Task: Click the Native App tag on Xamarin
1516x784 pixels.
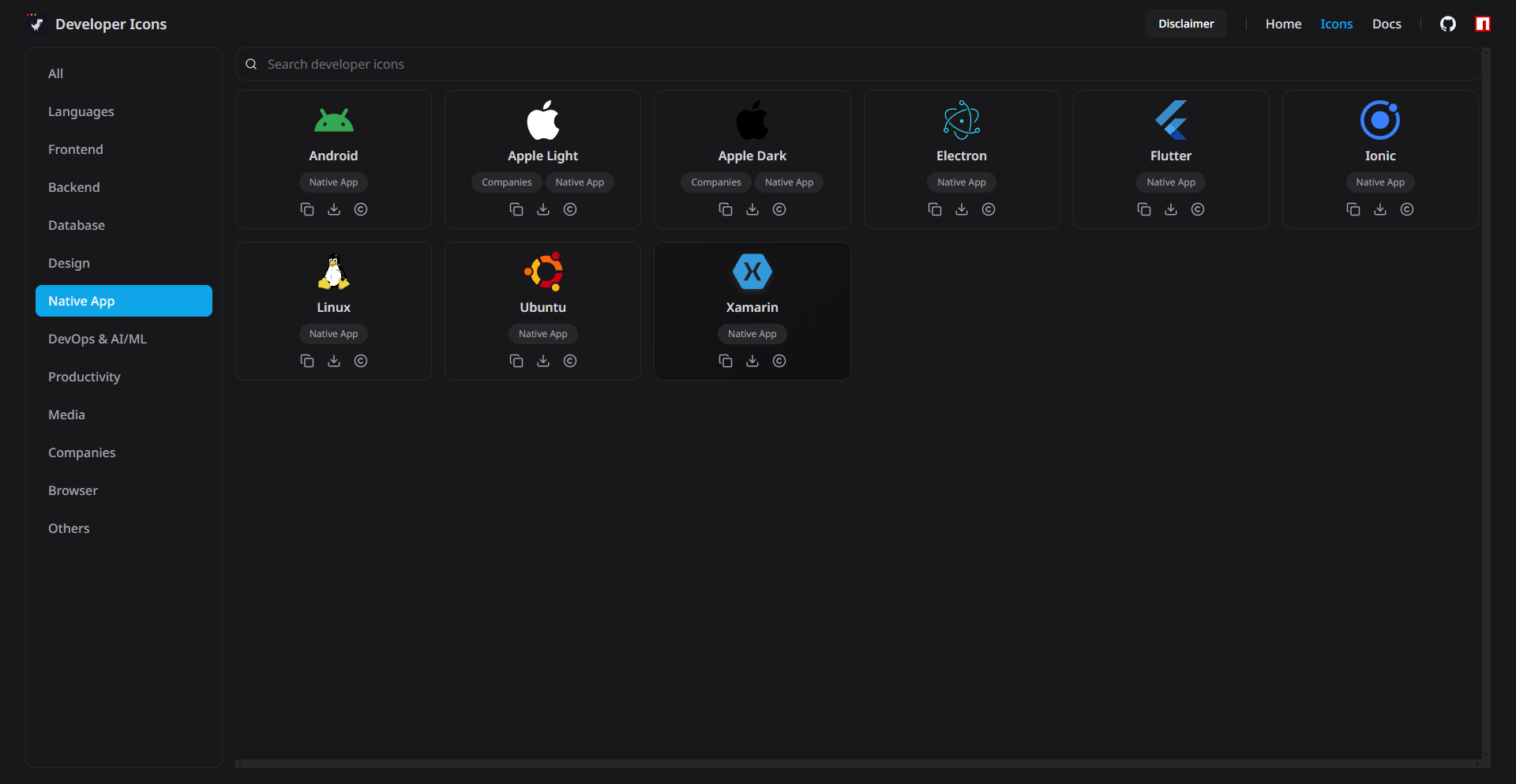Action: pyautogui.click(x=752, y=334)
